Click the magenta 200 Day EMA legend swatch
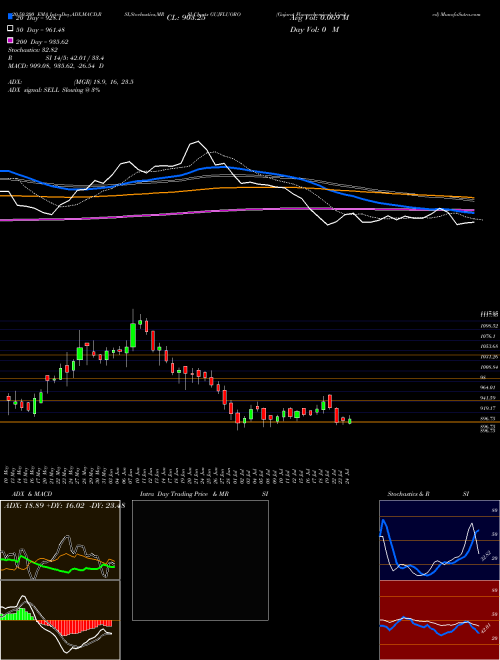The height and width of the screenshot is (660, 500). tap(10, 40)
